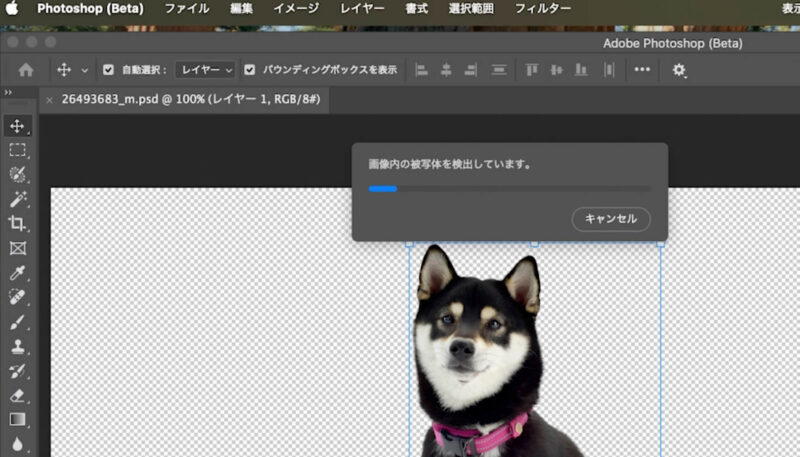800x457 pixels.
Task: Click the キャンセル button in dialog
Action: click(611, 219)
